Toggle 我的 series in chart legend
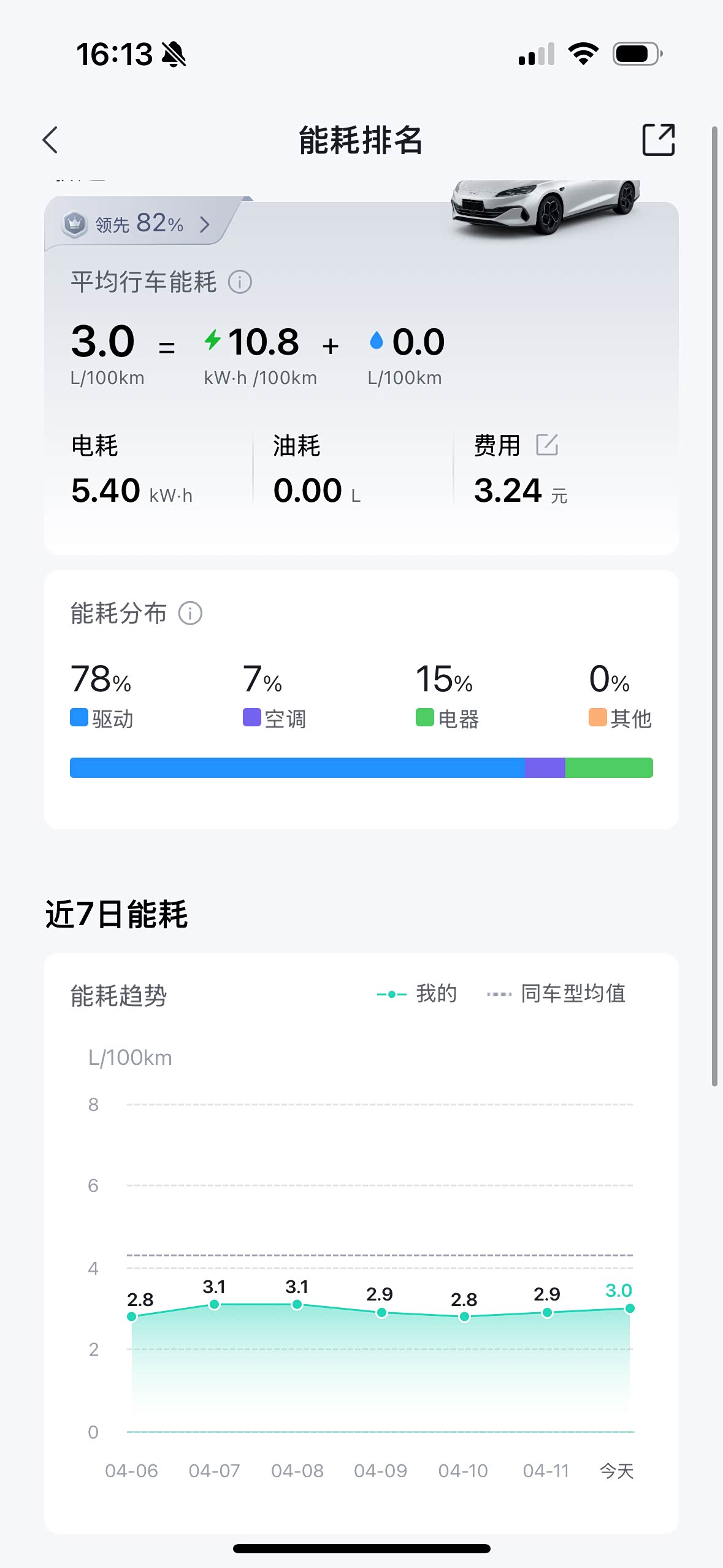Screen dimensions: 723x1568 click(x=417, y=994)
